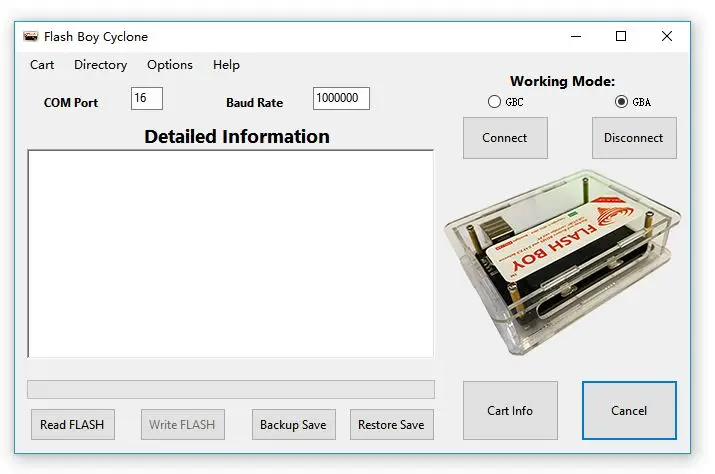Open the Directory menu
The width and height of the screenshot is (715, 474).
(100, 65)
